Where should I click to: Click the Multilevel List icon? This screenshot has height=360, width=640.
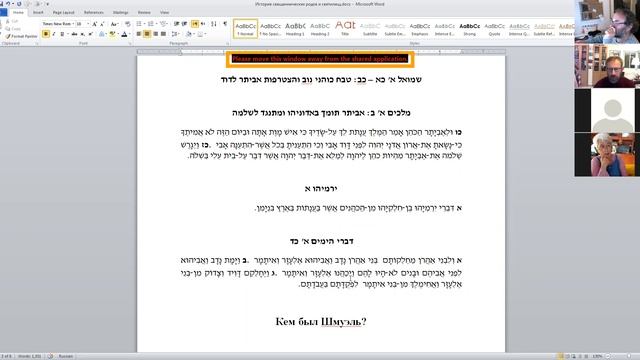pos(163,24)
